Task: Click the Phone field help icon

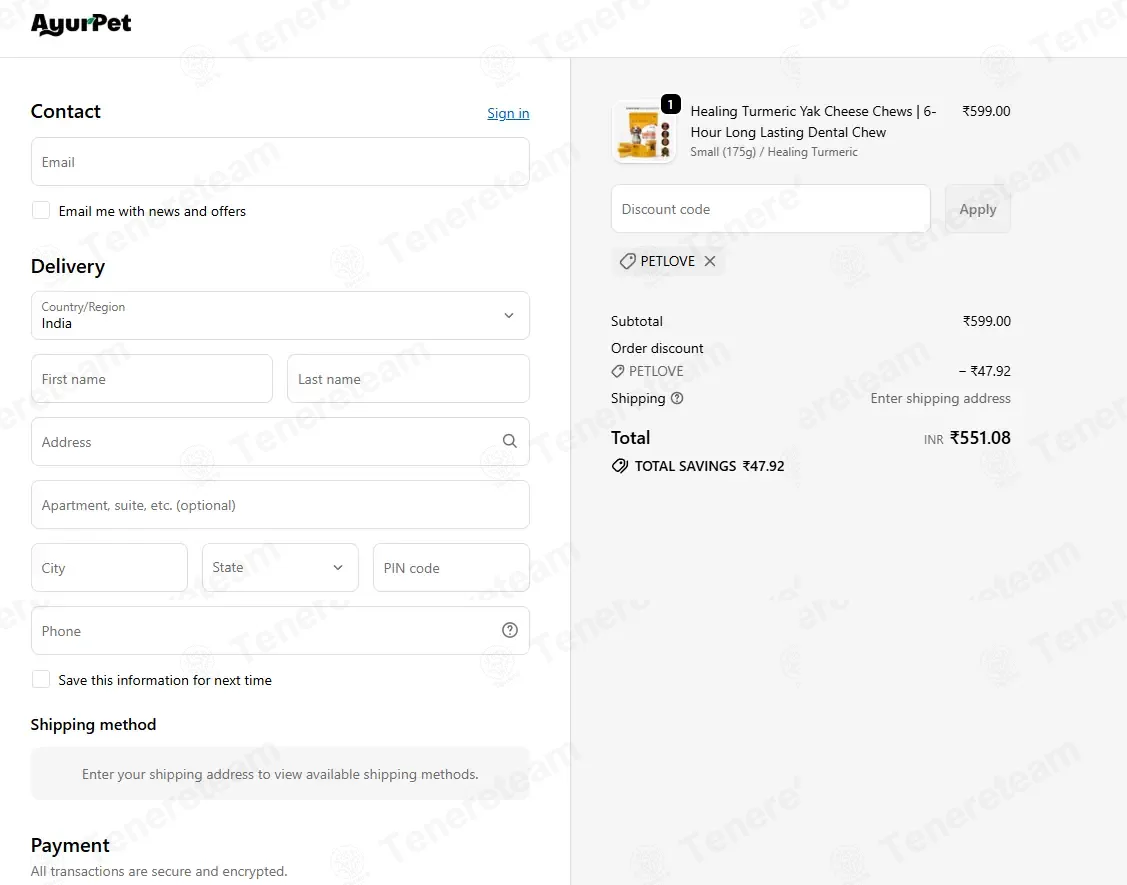Action: point(510,630)
